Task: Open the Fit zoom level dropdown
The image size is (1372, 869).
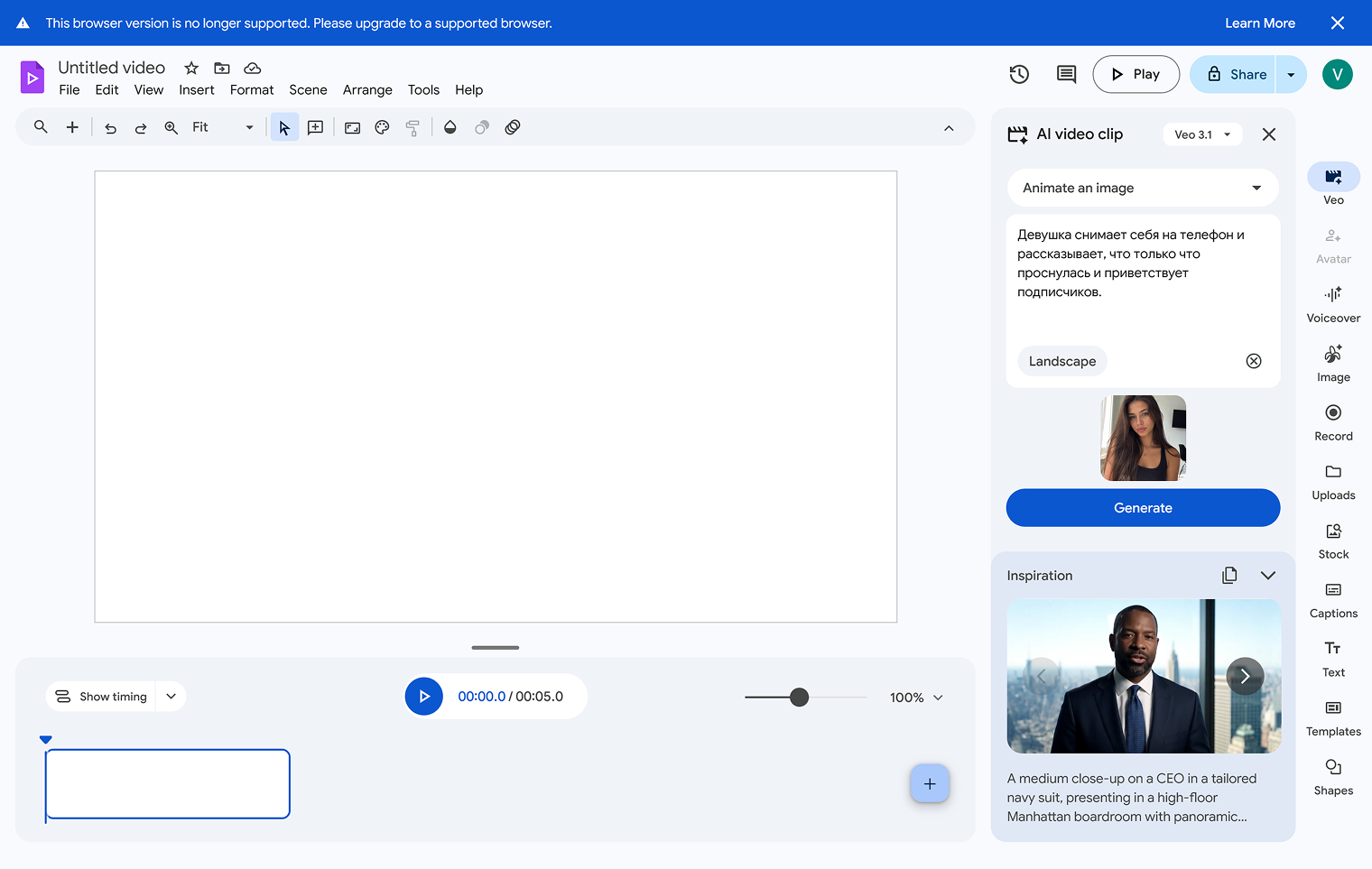Action: (223, 127)
